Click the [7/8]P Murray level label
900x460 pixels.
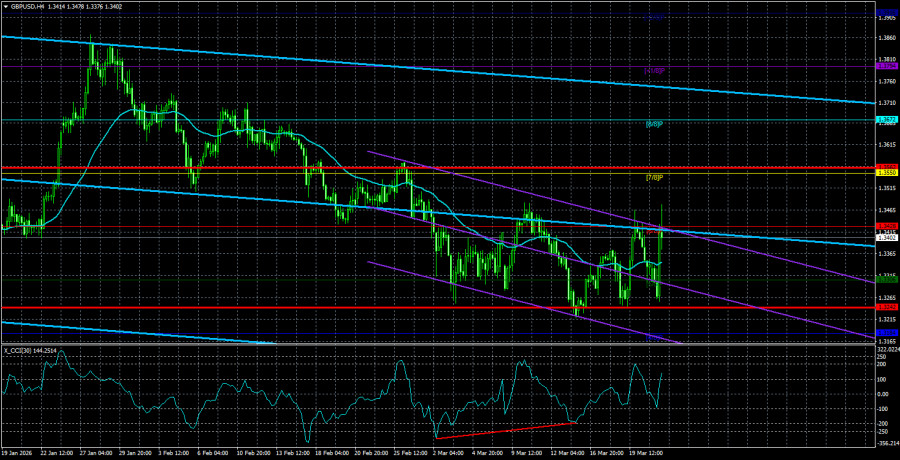654,178
